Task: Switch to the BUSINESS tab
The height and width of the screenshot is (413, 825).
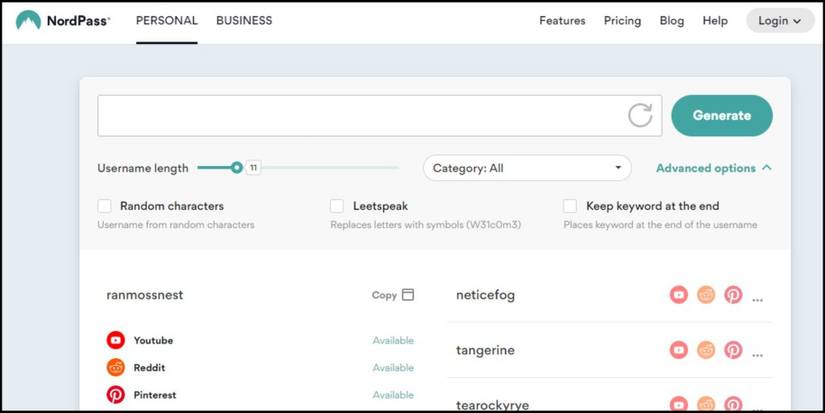Action: [244, 21]
